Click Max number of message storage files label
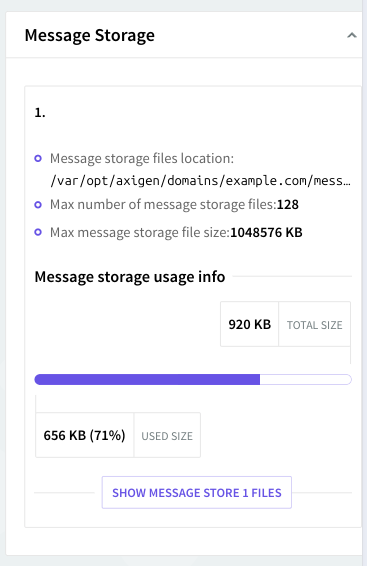This screenshot has height=566, width=367. (x=163, y=205)
